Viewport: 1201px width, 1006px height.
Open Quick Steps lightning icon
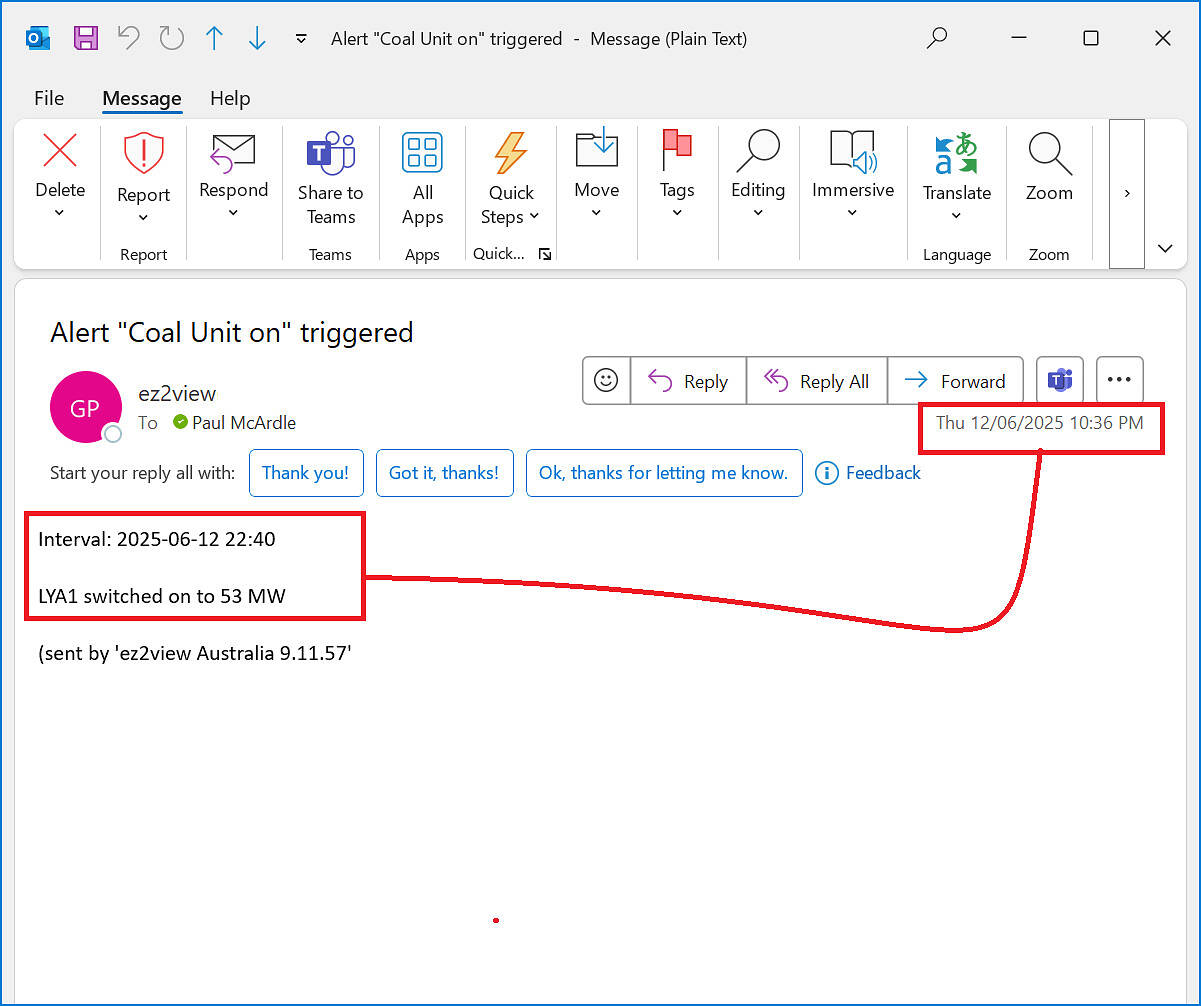[x=511, y=153]
